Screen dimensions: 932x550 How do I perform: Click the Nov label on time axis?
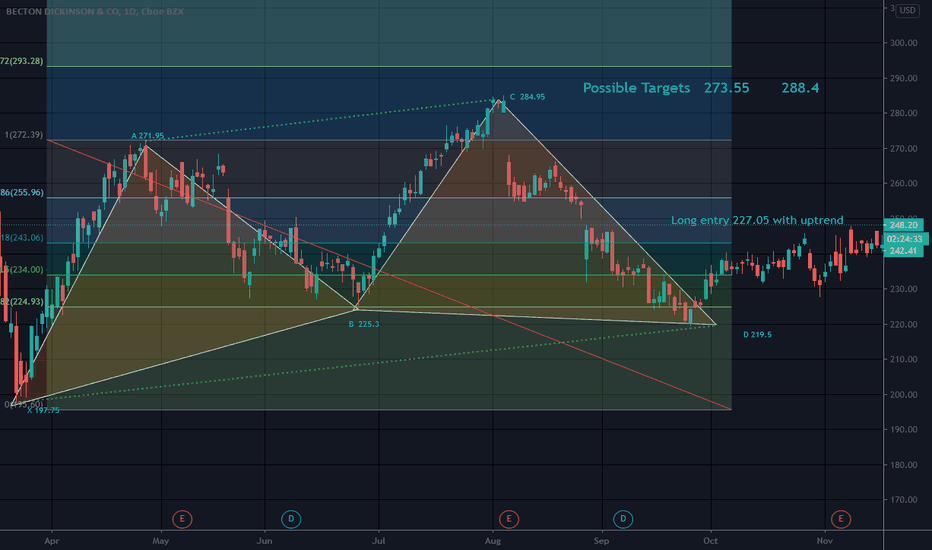point(824,541)
